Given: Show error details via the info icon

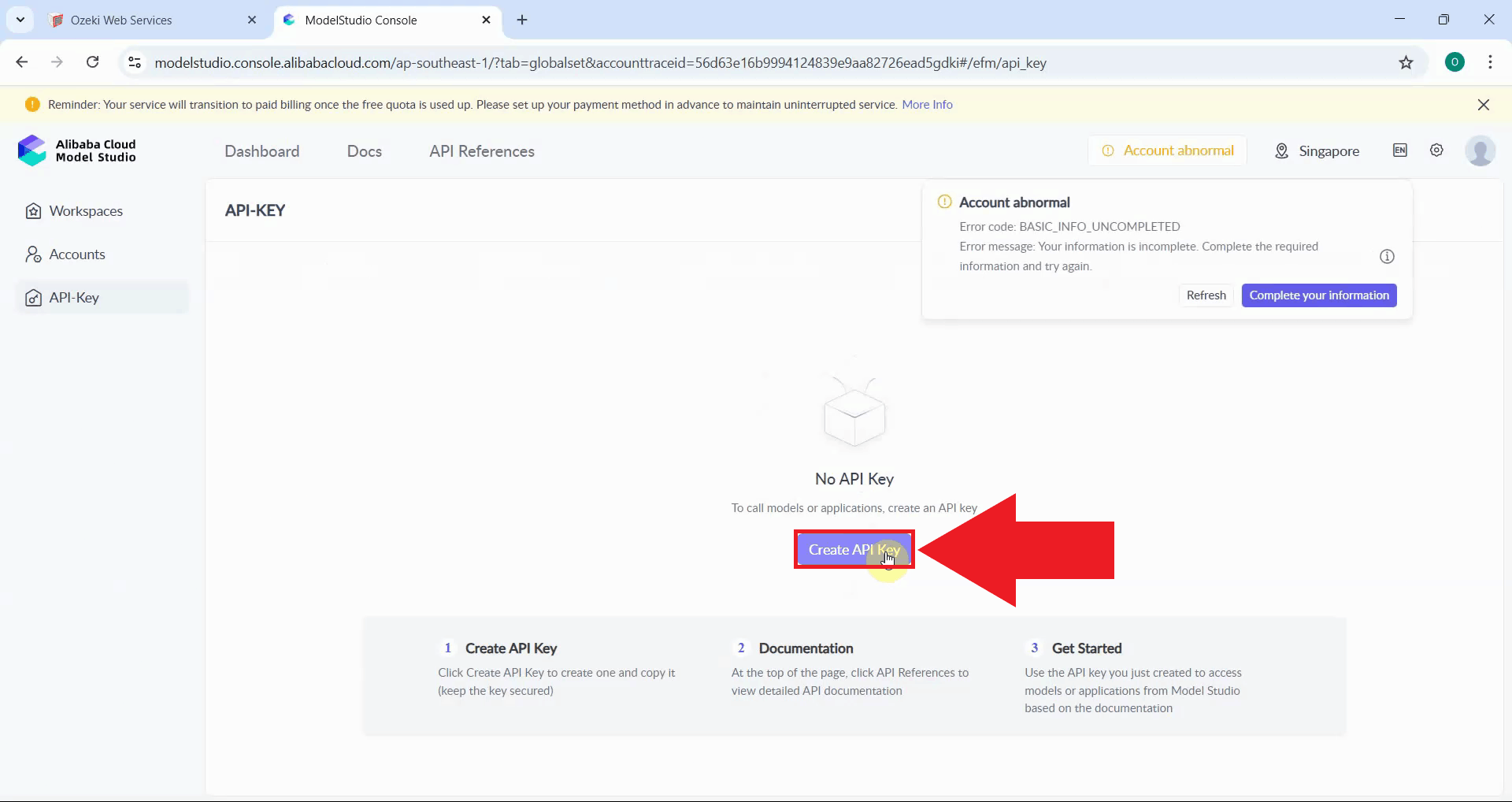Looking at the screenshot, I should click(1387, 256).
